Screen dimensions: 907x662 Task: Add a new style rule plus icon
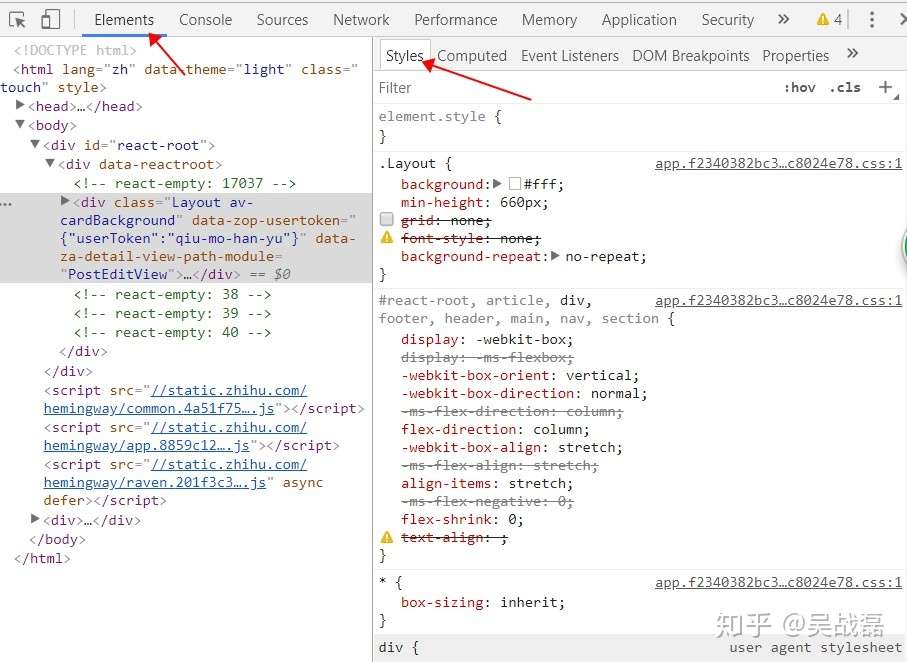885,87
